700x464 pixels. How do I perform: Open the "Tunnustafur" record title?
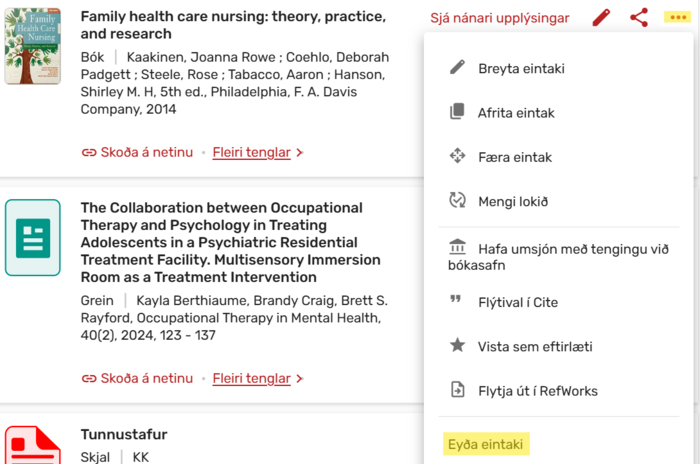tap(124, 435)
